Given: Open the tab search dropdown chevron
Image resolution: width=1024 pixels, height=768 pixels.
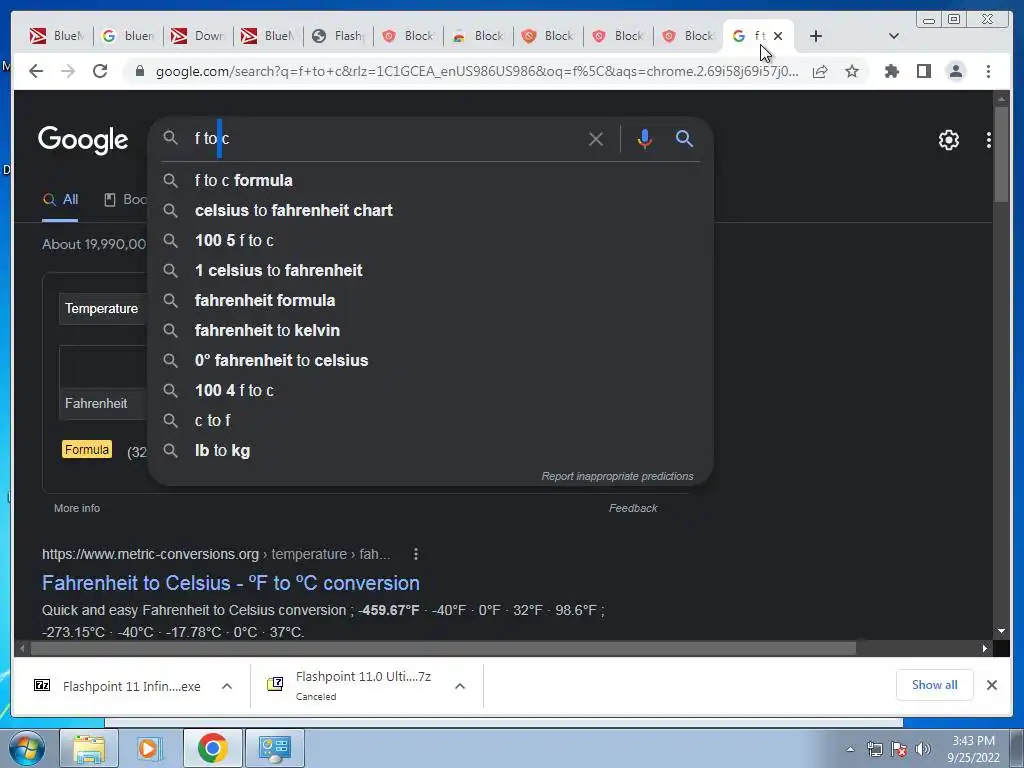Looking at the screenshot, I should coord(893,36).
